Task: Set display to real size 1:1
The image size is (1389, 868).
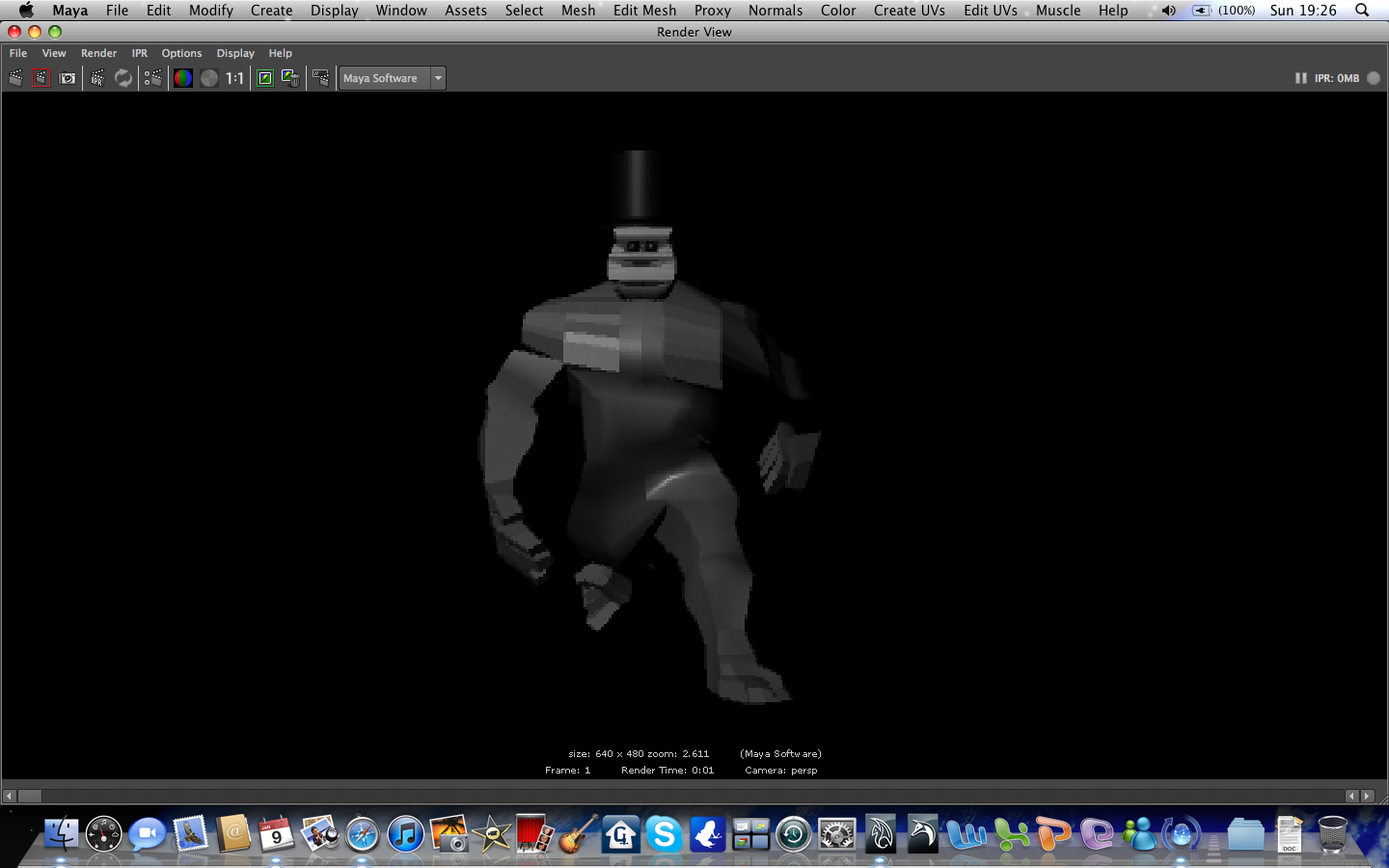Action: 235,78
